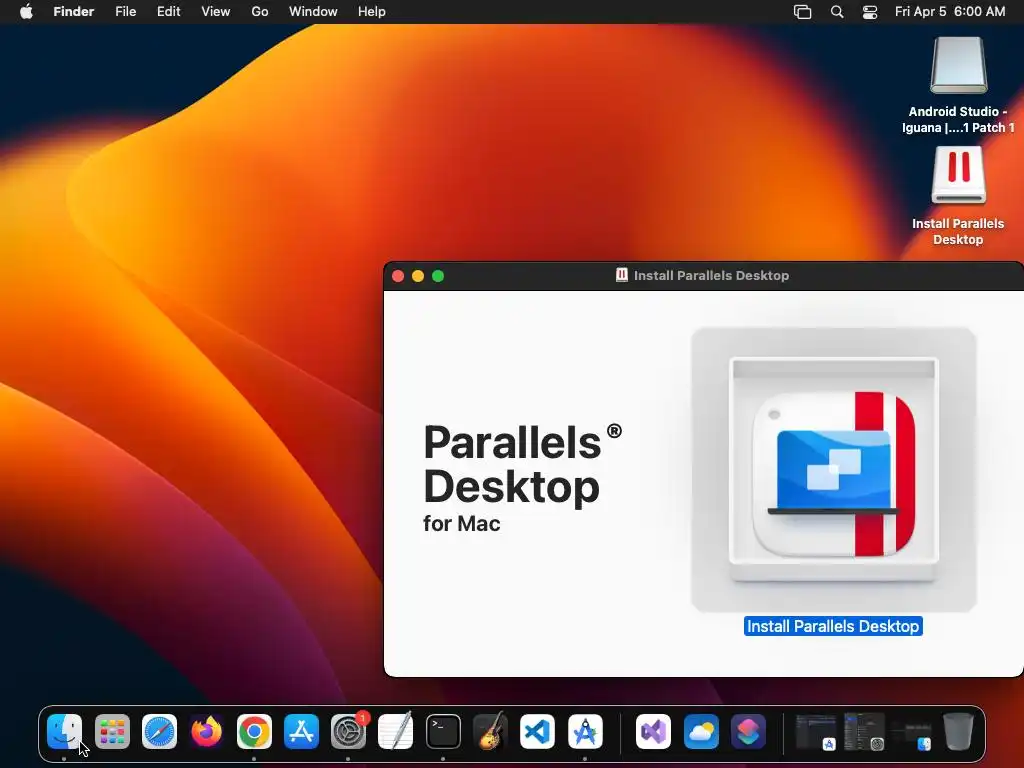
Task: Launch Safari from the Dock
Action: coord(159,731)
